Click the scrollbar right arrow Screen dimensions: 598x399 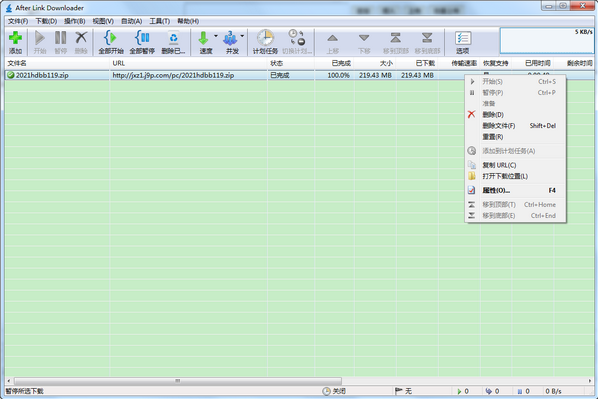tap(590, 381)
